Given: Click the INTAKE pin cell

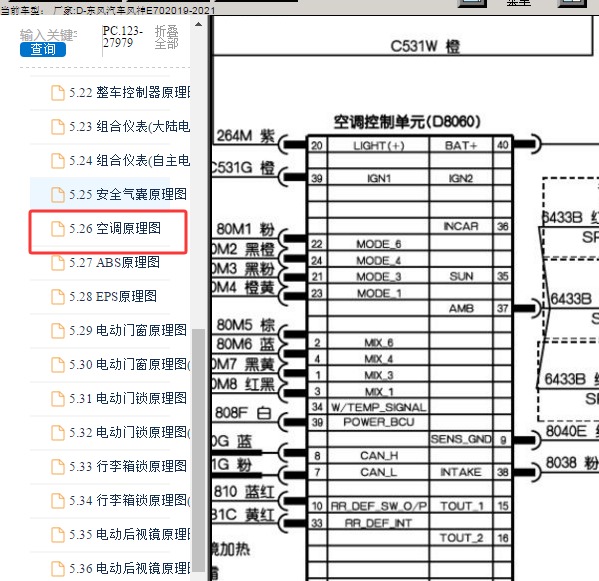Looking at the screenshot, I should [x=461, y=473].
